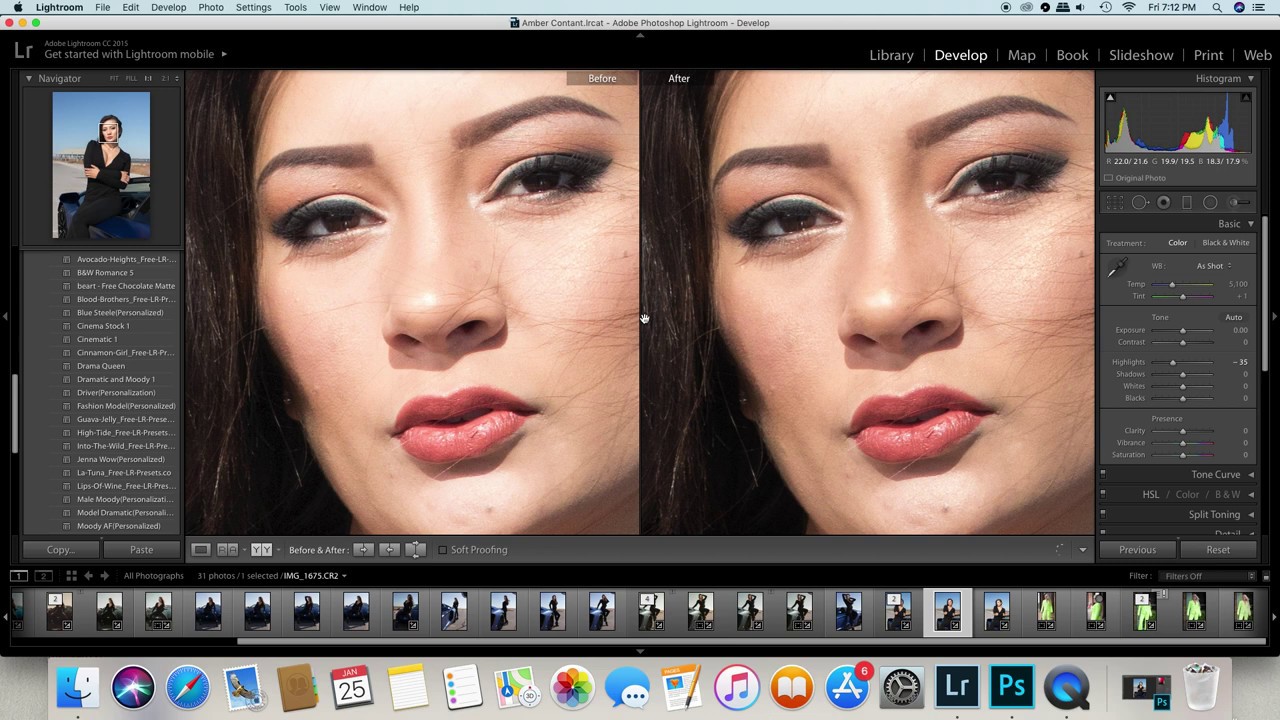Switch to the Slideshow module
Screen dimensions: 1280x720
[1141, 55]
